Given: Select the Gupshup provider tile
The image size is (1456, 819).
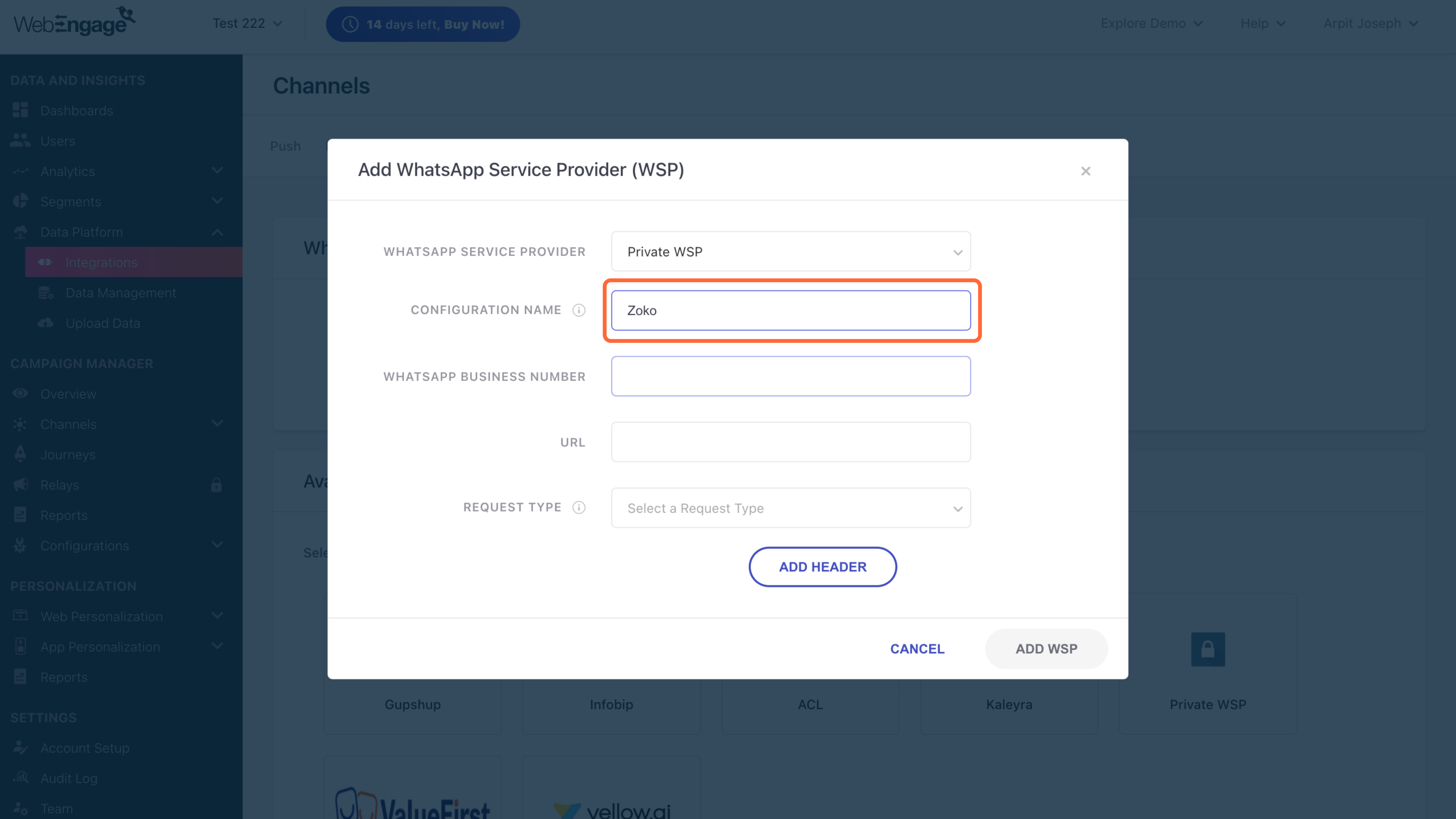Looking at the screenshot, I should [413, 704].
